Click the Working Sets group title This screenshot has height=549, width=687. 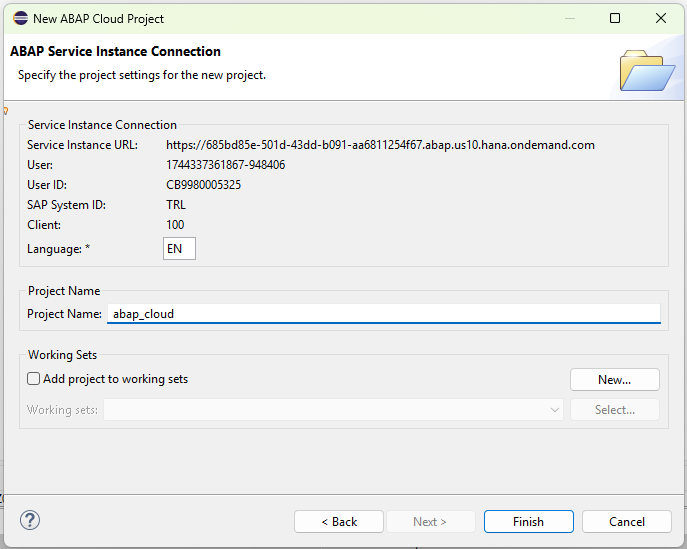click(62, 354)
